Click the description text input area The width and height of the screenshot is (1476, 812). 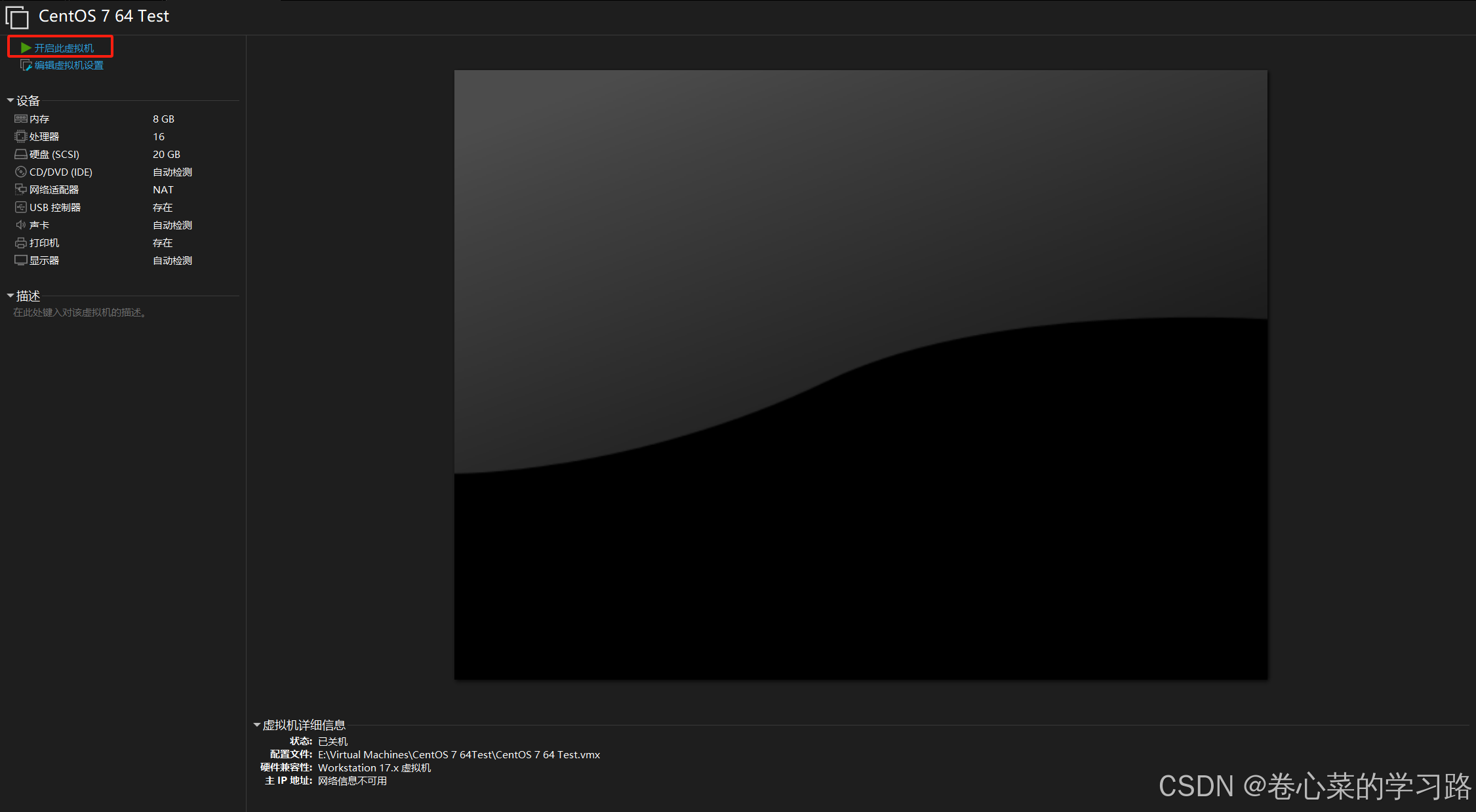click(x=80, y=313)
